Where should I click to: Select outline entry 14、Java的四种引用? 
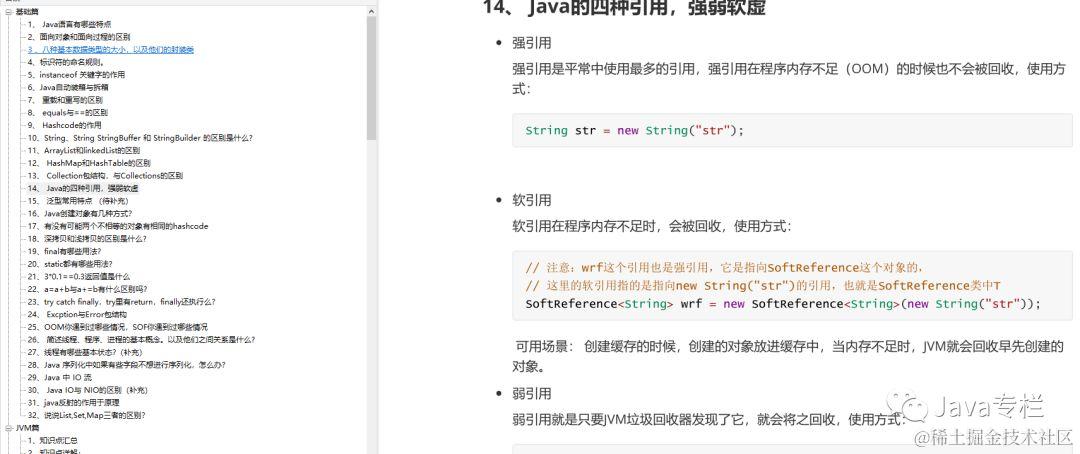click(x=83, y=188)
